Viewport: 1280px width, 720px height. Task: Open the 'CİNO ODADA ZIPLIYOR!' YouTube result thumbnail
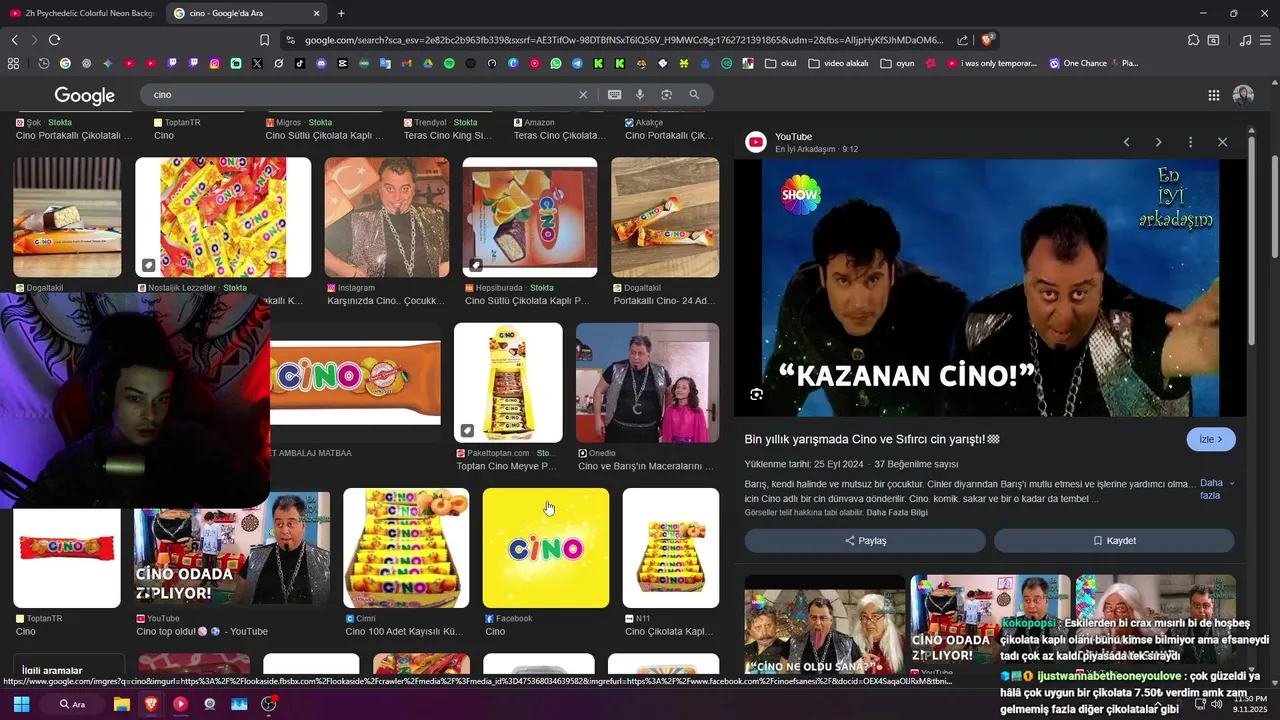(232, 548)
